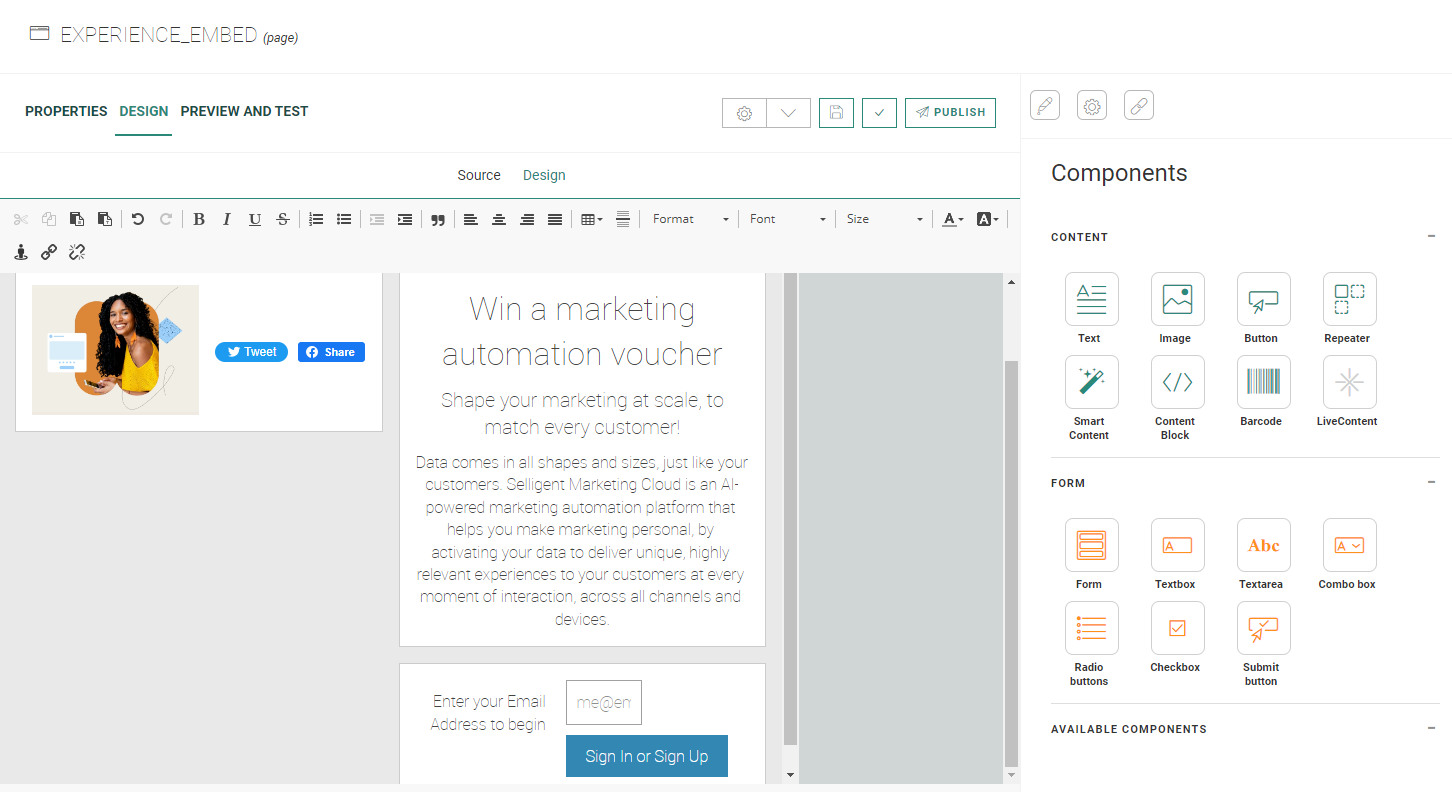Viewport: 1452px width, 794px height.
Task: Toggle bold formatting
Action: pos(199,219)
